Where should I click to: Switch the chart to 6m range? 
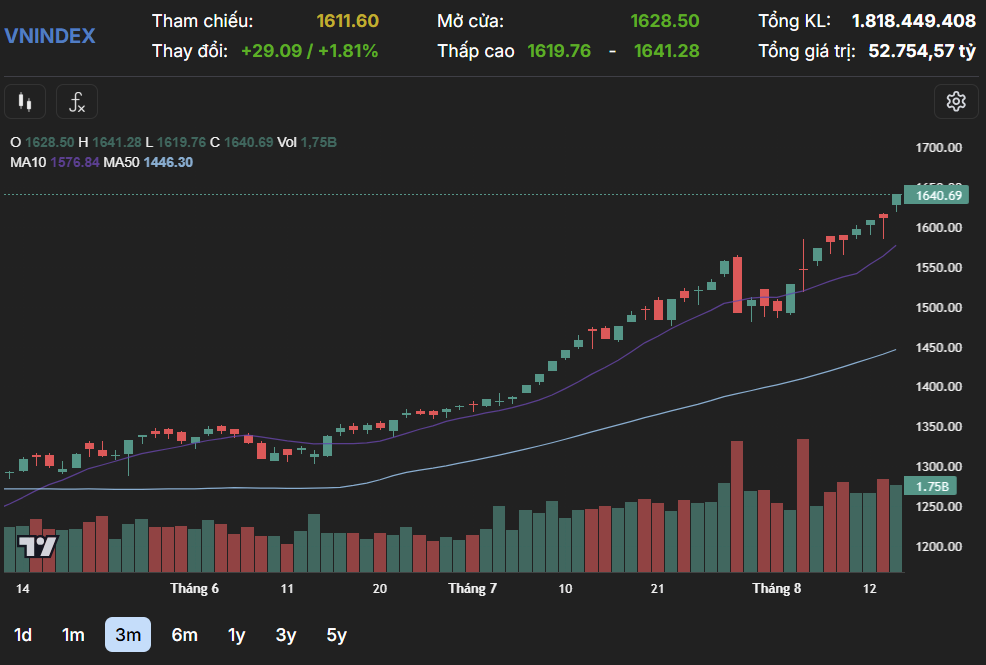pyautogui.click(x=184, y=635)
